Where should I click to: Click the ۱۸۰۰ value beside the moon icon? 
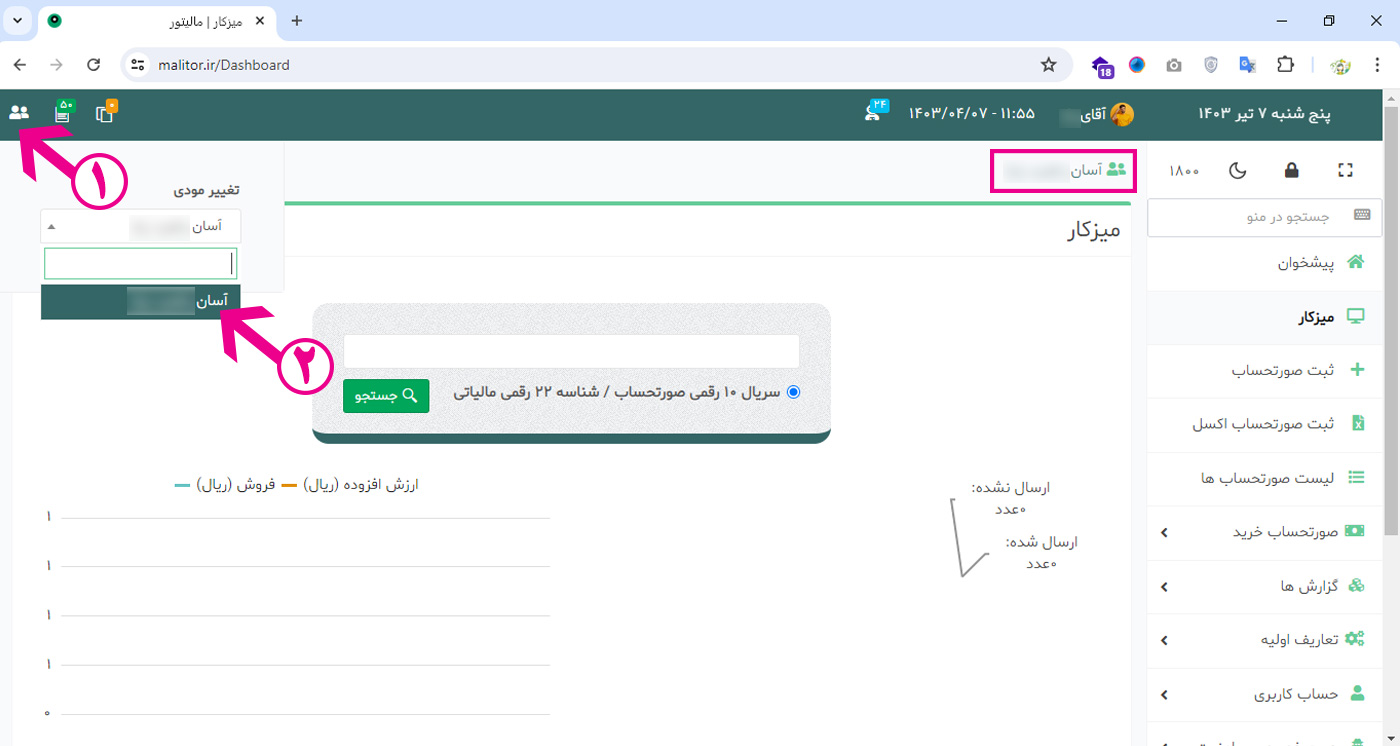(x=1184, y=171)
